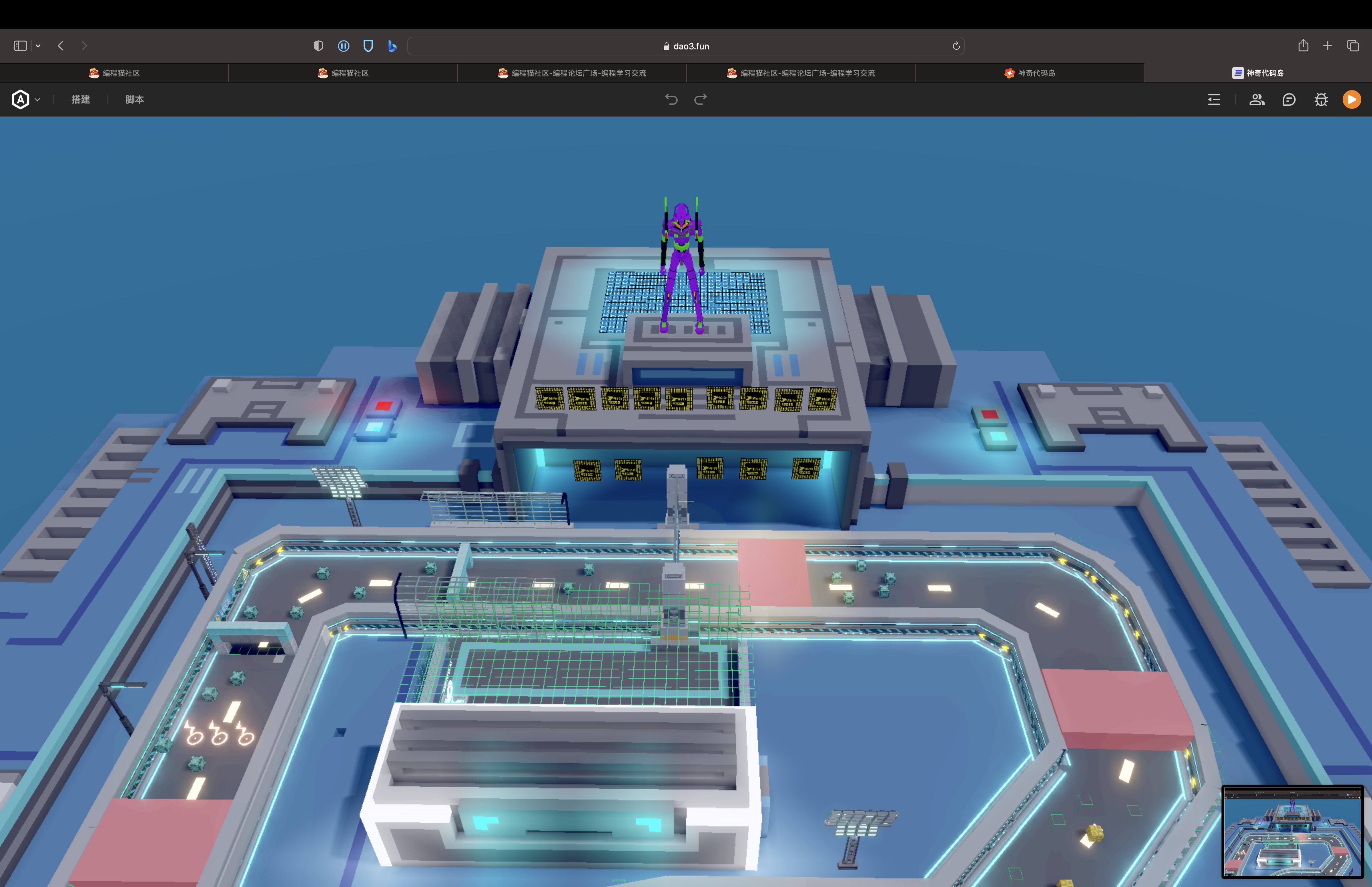Undo the last editor action
The width and height of the screenshot is (1372, 887).
pos(671,100)
